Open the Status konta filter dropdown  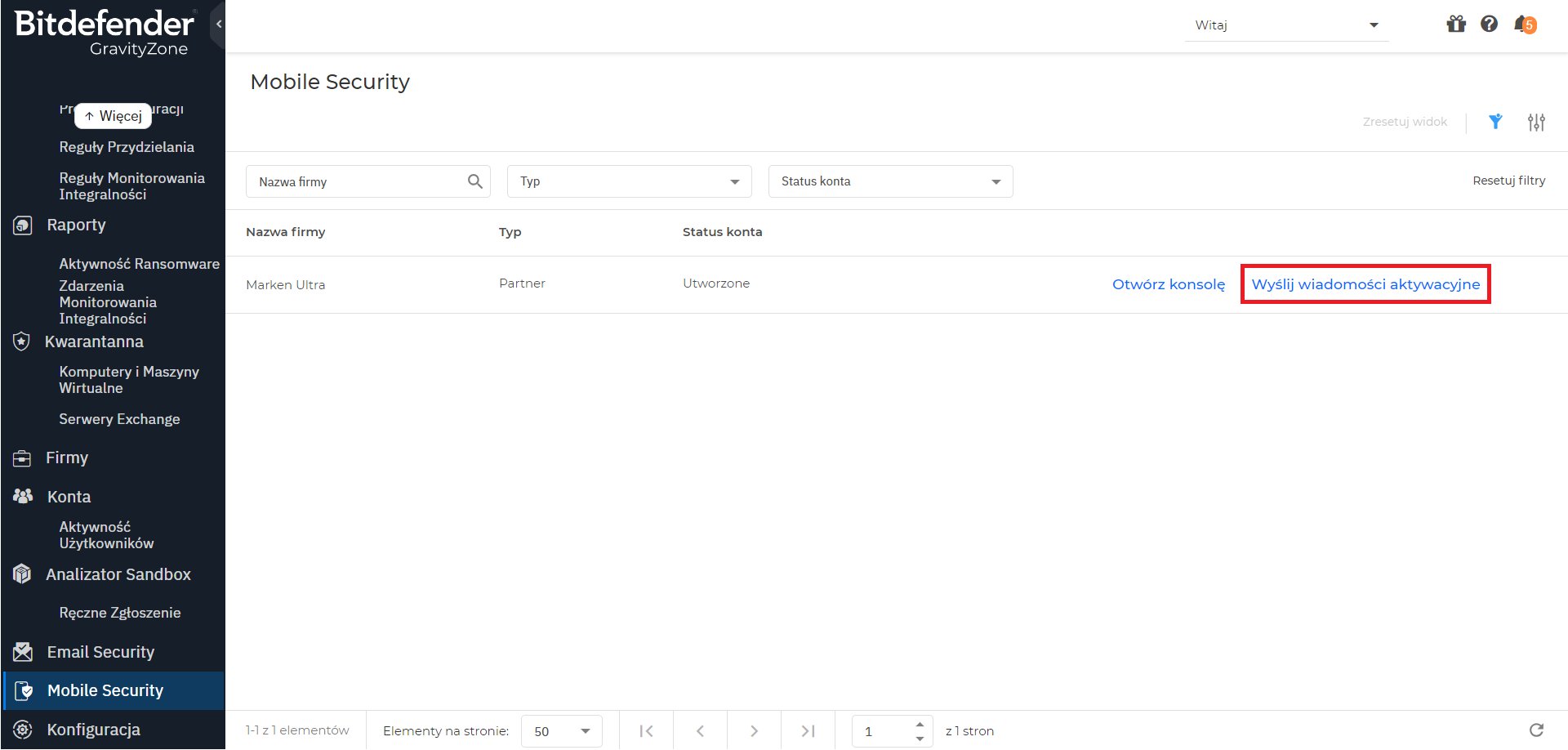pyautogui.click(x=891, y=181)
